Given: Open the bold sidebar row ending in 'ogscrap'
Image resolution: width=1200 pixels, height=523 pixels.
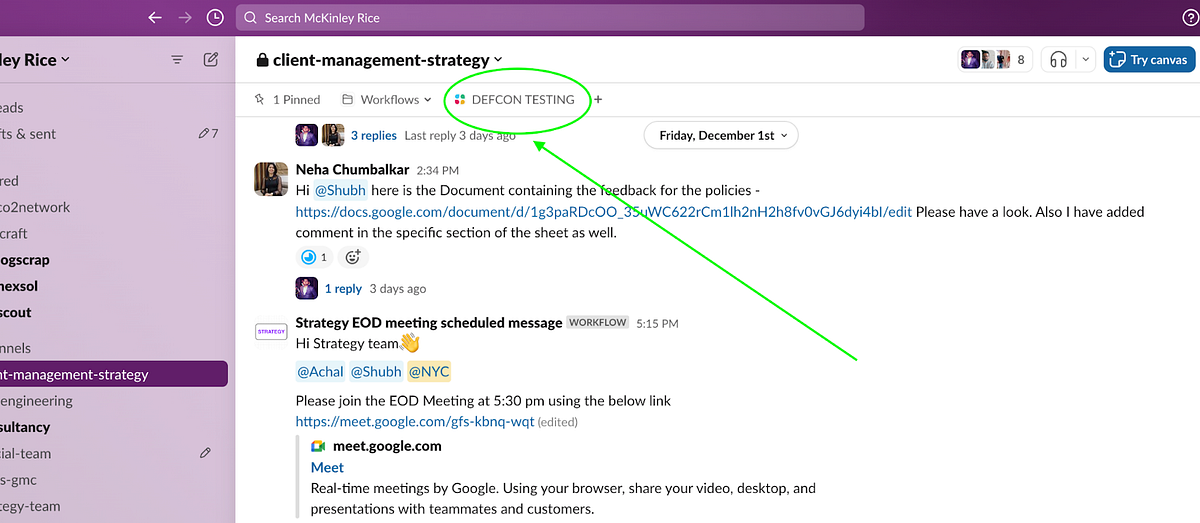Looking at the screenshot, I should [x=114, y=260].
